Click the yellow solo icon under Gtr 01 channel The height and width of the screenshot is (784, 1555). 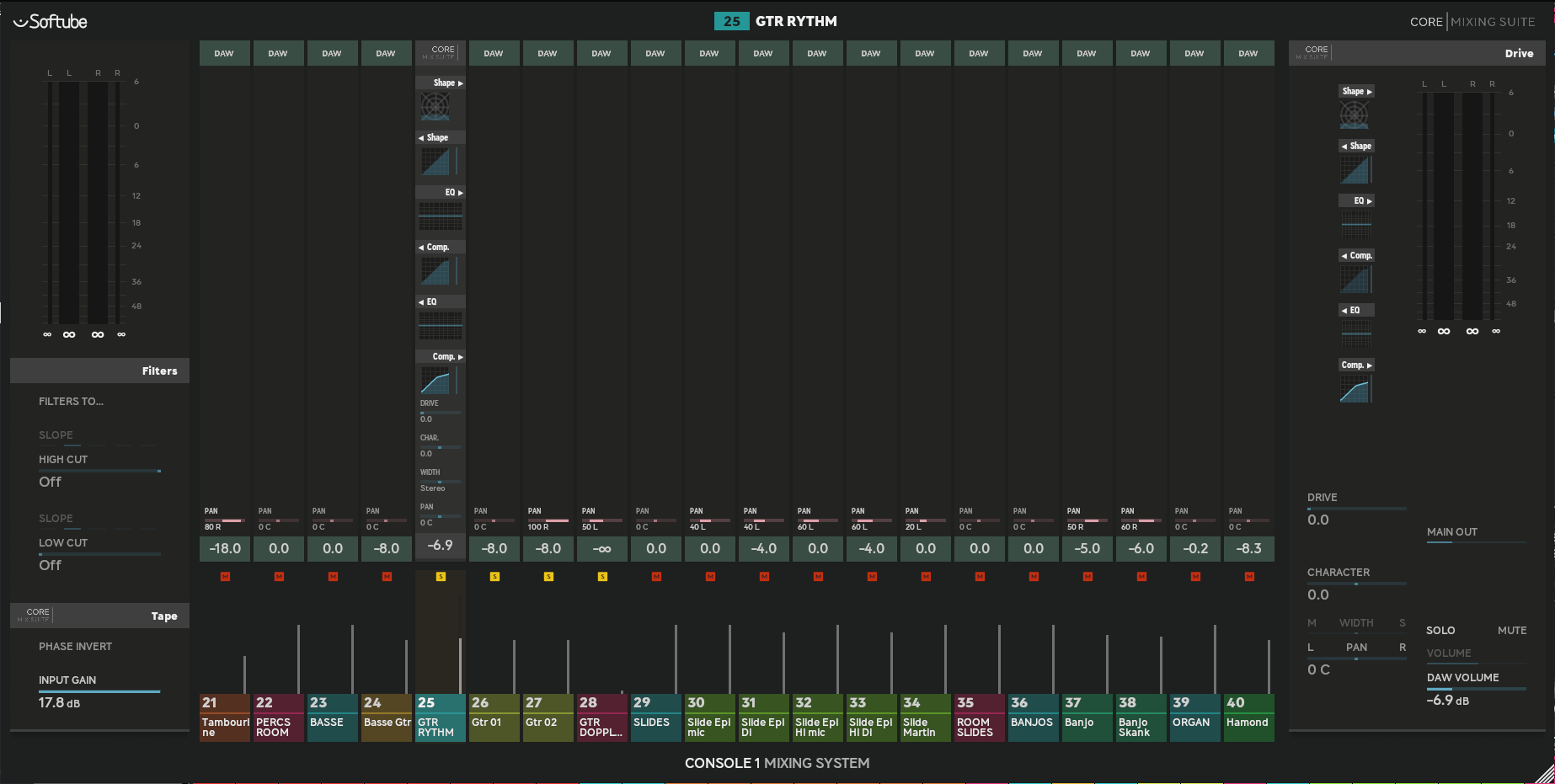494,577
